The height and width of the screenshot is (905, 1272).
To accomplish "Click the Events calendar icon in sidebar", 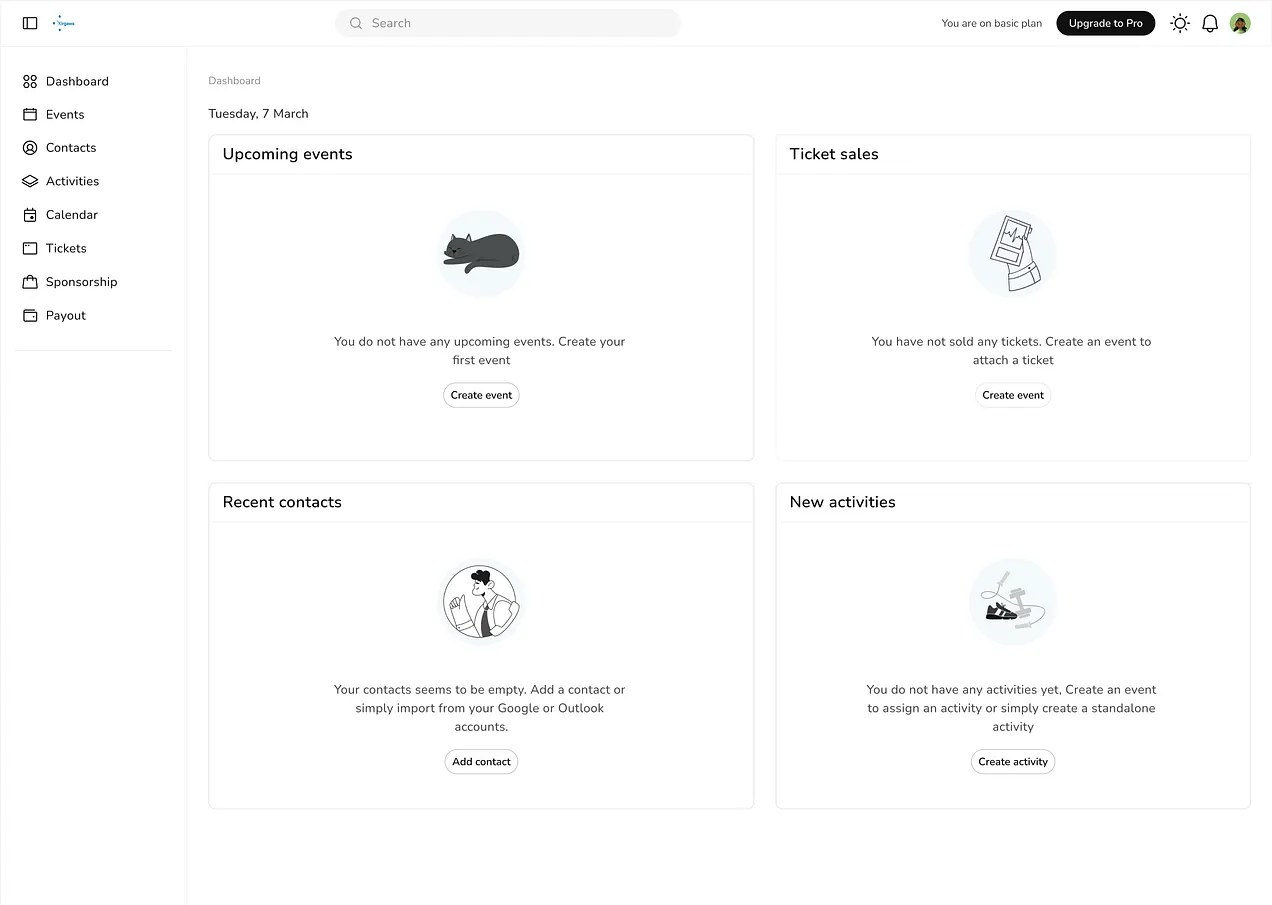I will point(30,114).
